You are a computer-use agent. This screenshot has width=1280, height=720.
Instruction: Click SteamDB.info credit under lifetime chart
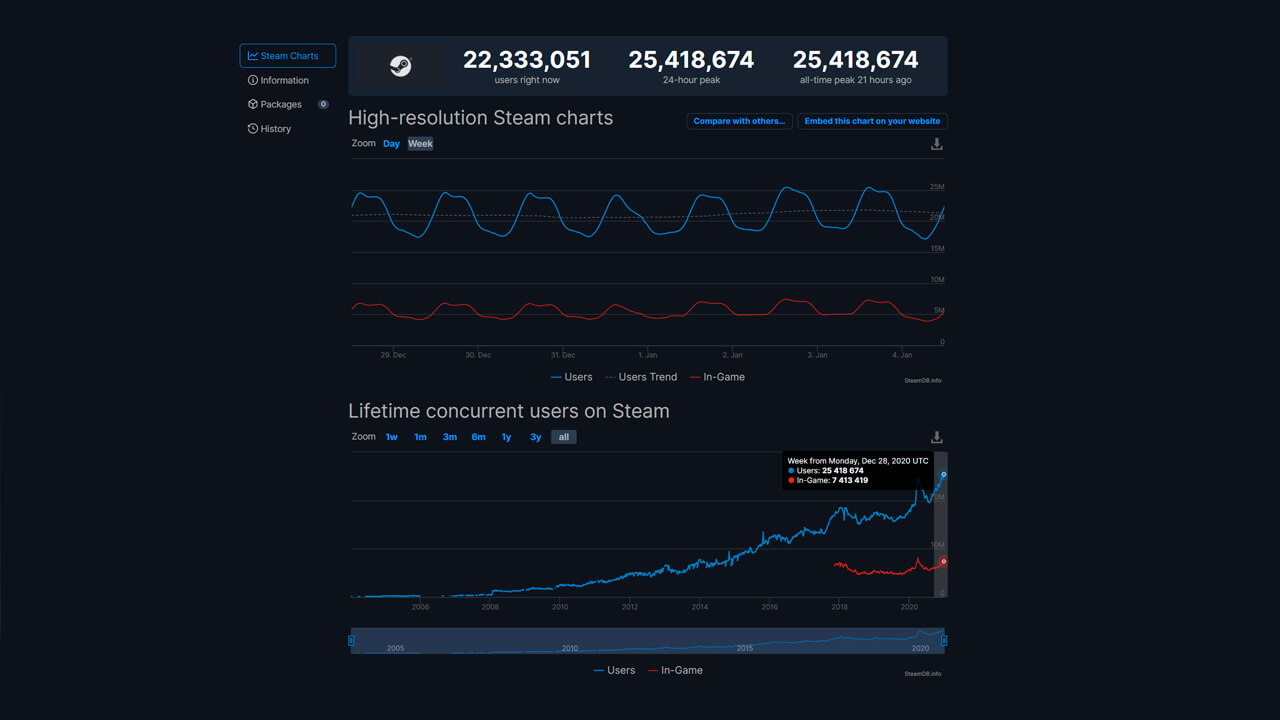[923, 673]
